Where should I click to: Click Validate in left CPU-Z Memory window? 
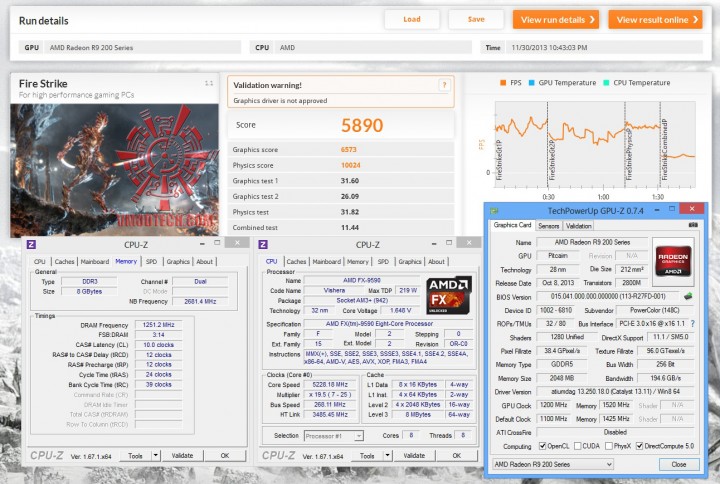click(182, 456)
